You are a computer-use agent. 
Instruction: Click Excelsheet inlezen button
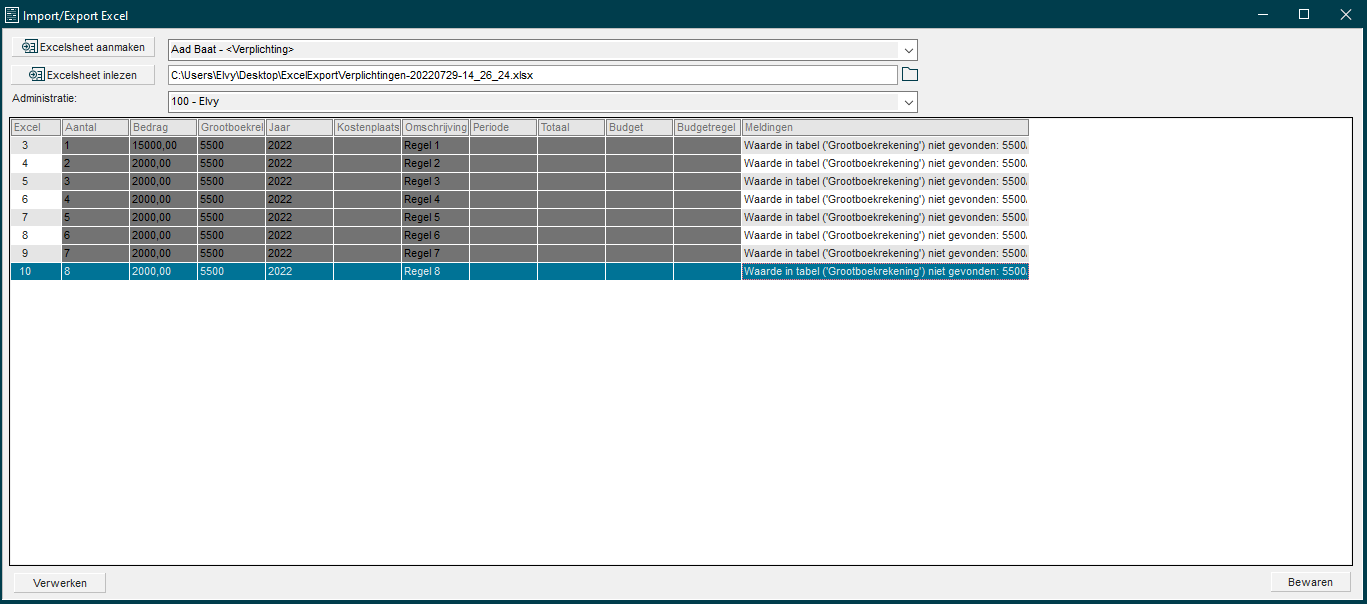click(84, 75)
